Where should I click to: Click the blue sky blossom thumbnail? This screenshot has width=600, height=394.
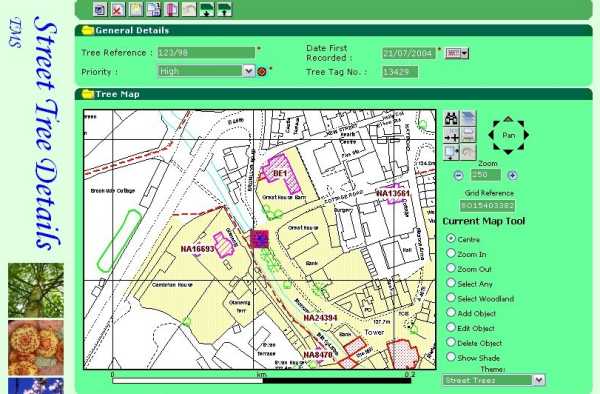36,386
